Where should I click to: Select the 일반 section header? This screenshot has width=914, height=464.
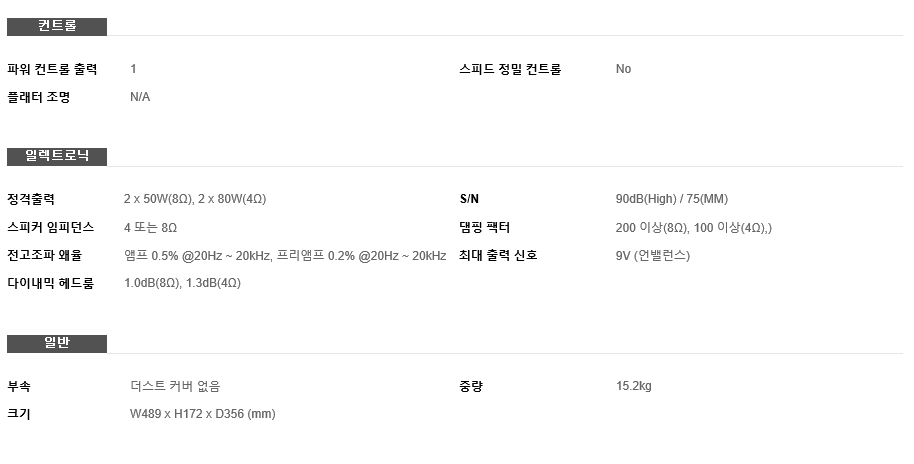pyautogui.click(x=57, y=344)
